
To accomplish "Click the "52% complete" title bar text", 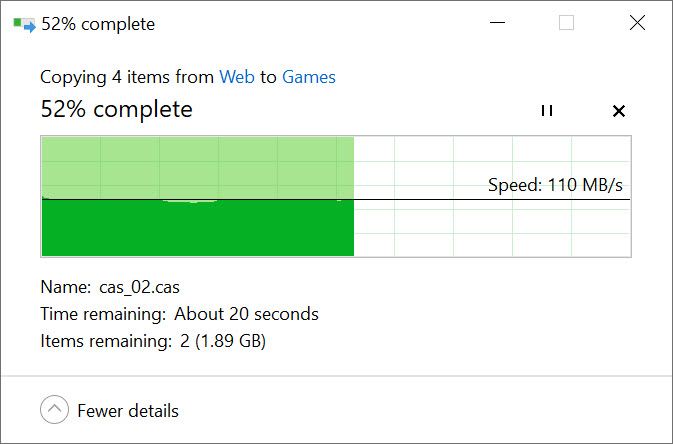I will click(98, 24).
